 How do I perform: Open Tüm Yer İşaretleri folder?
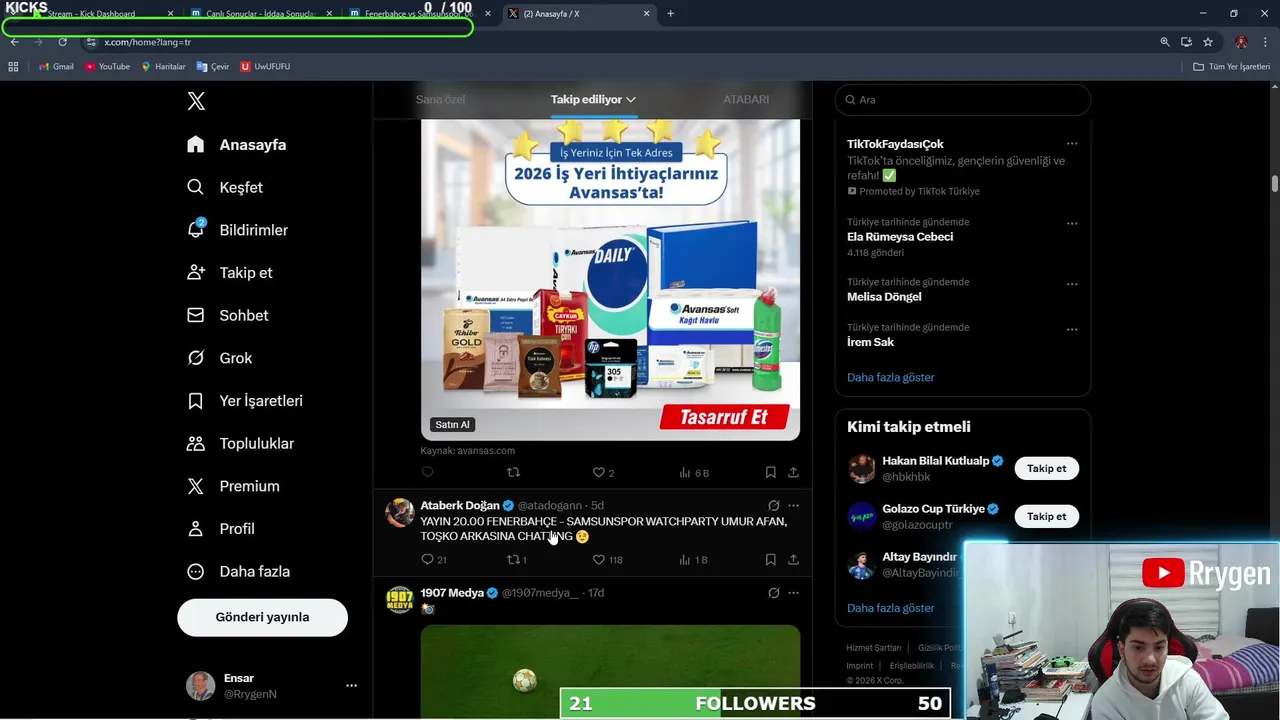click(1231, 66)
